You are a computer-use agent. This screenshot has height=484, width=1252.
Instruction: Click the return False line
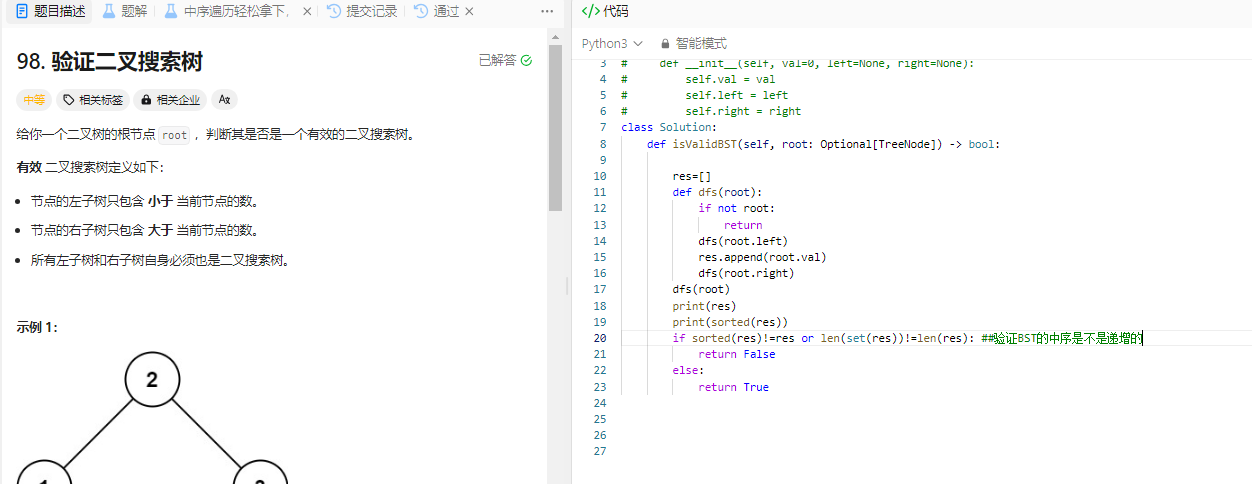(736, 354)
